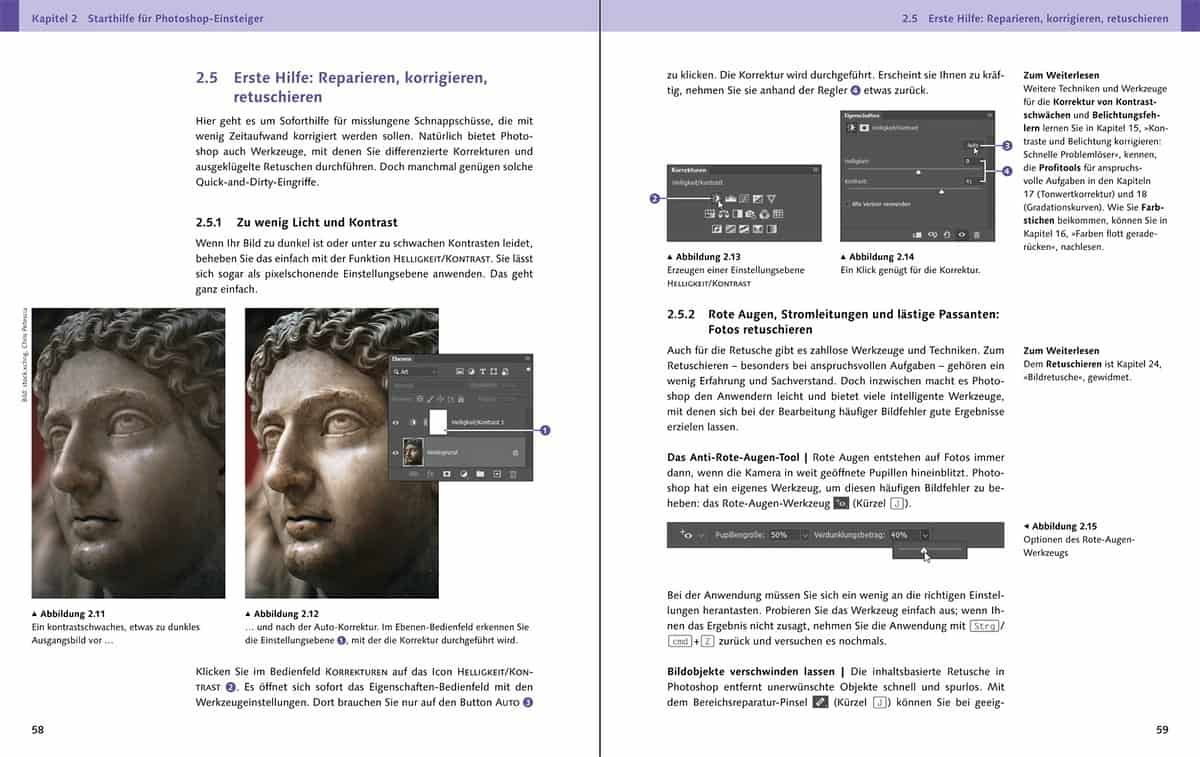Select the Eigenschaften panel tab
Screen dimensions: 1200x757
point(862,115)
